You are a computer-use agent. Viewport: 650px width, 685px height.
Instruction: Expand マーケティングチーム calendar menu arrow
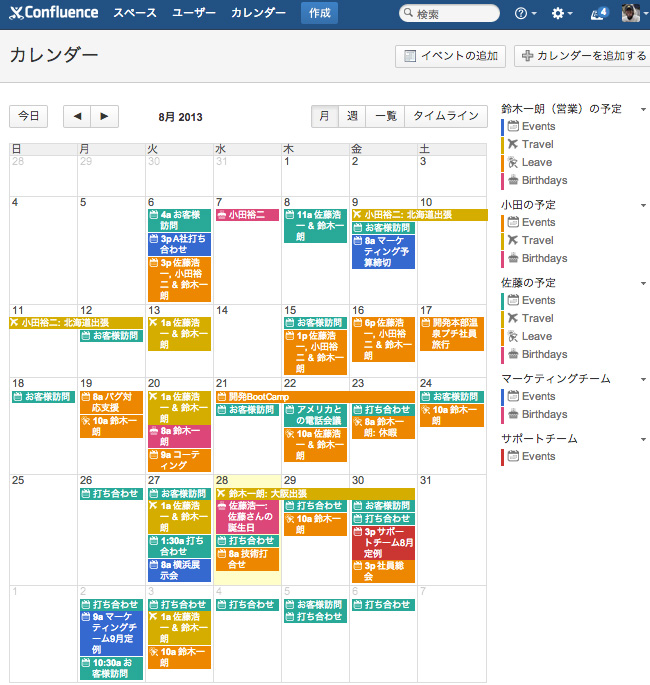click(643, 380)
